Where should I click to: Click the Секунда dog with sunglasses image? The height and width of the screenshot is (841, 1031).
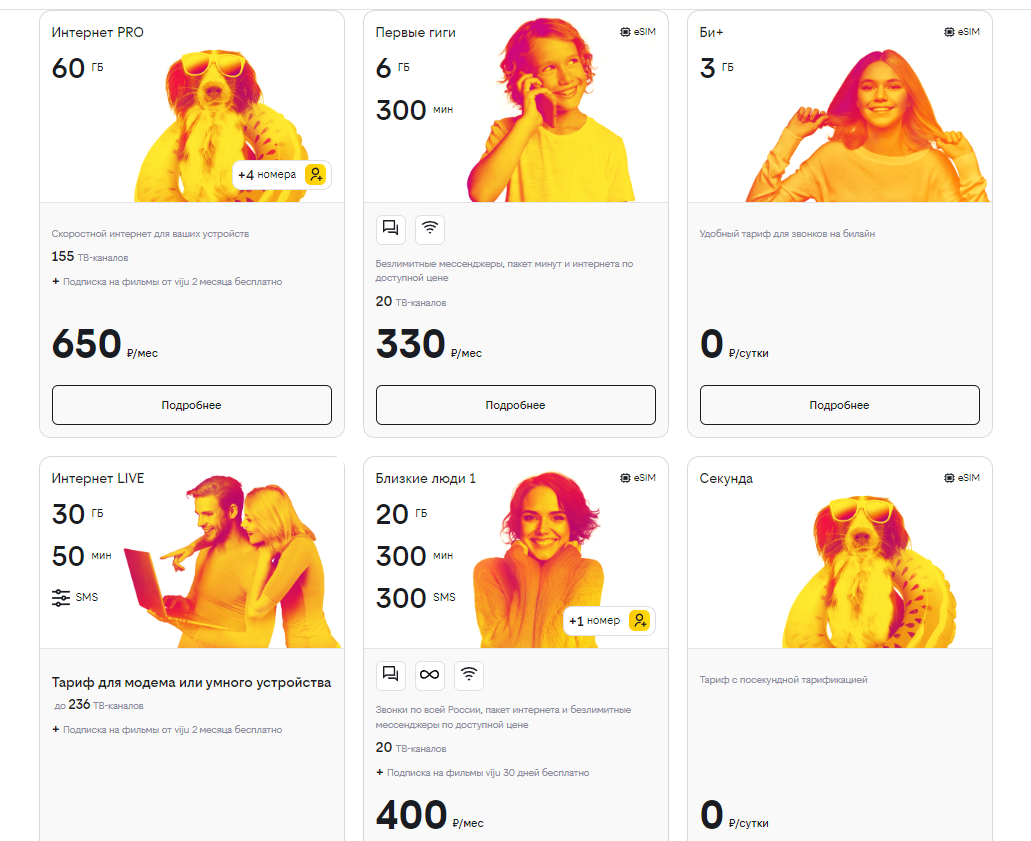pos(869,571)
